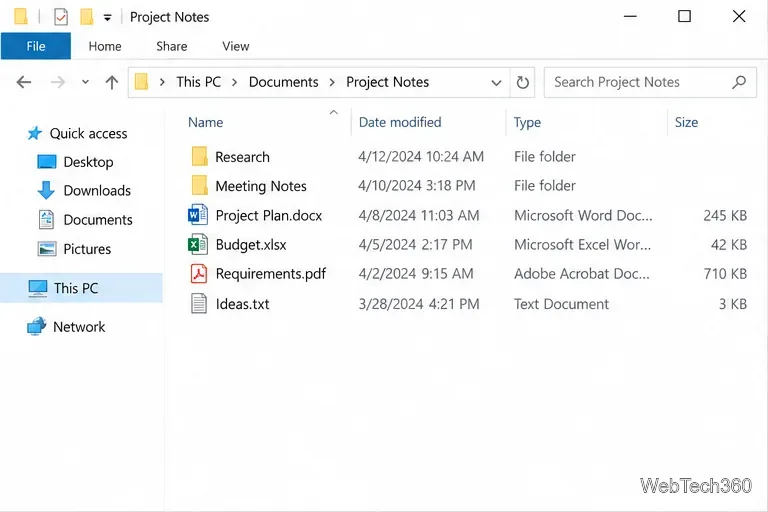The image size is (768, 512).
Task: Select This PC in the navigation pane
Action: [x=76, y=288]
